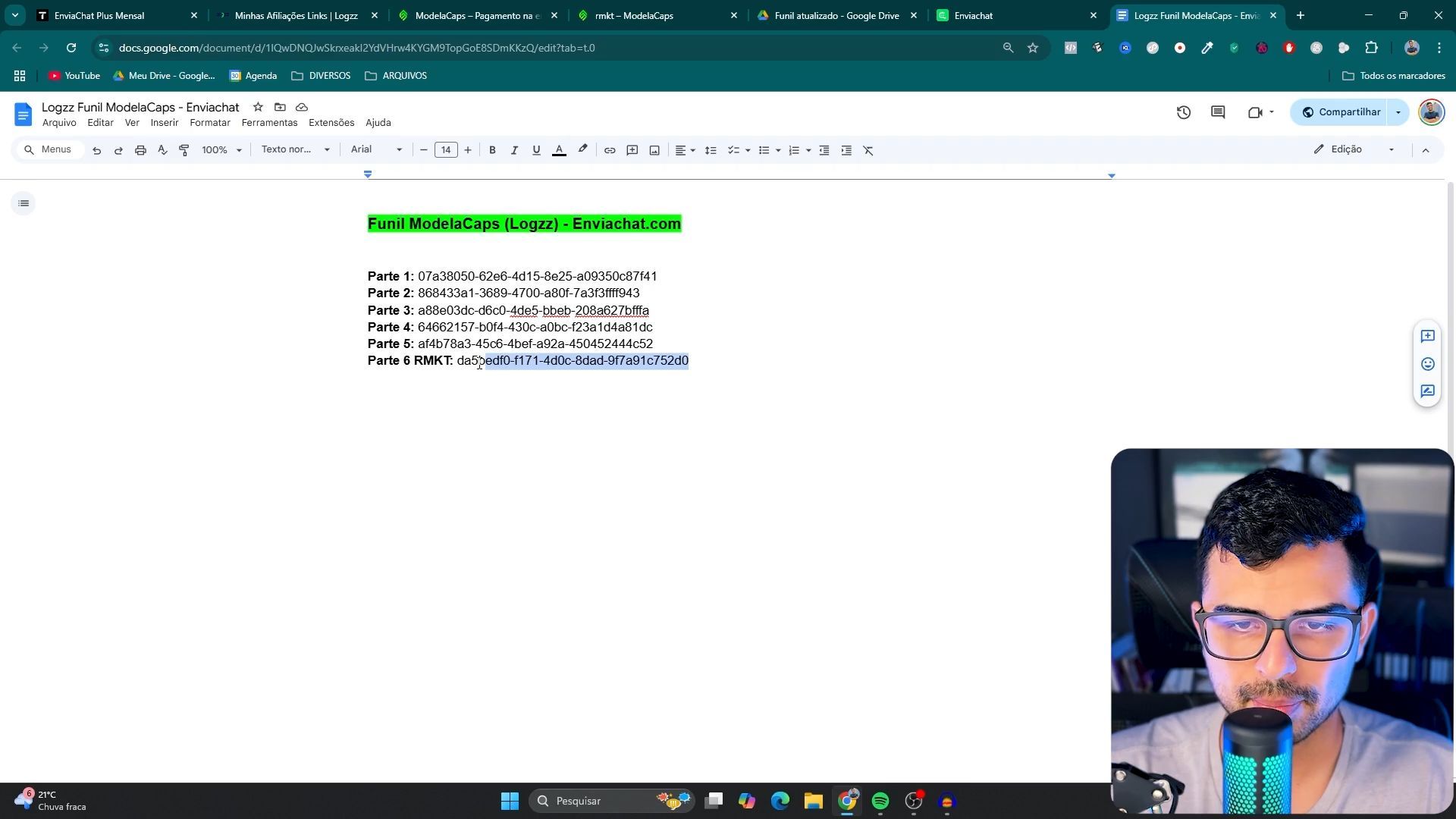Viewport: 1456px width, 819px height.
Task: Expand the checklist options arrow
Action: pos(748,150)
